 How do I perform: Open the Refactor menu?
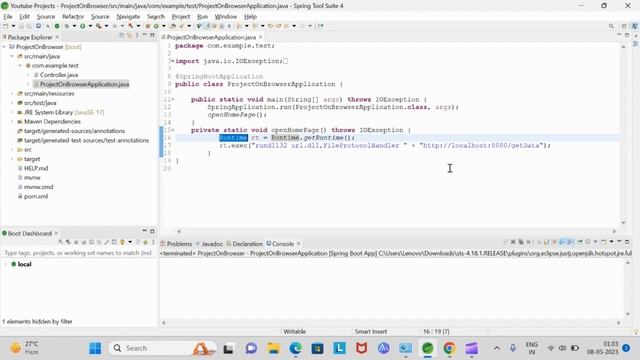pyautogui.click(x=73, y=17)
